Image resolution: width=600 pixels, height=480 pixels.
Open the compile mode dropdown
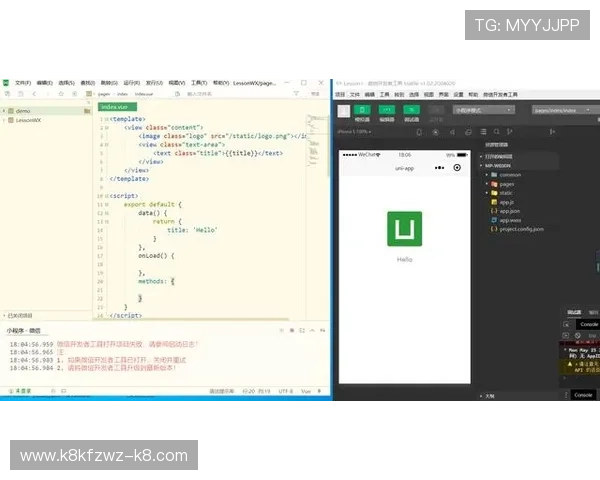483,109
